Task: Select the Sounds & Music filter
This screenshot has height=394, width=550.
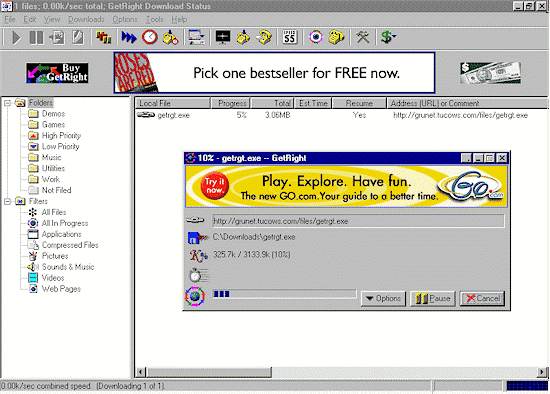Action: pyautogui.click(x=68, y=267)
